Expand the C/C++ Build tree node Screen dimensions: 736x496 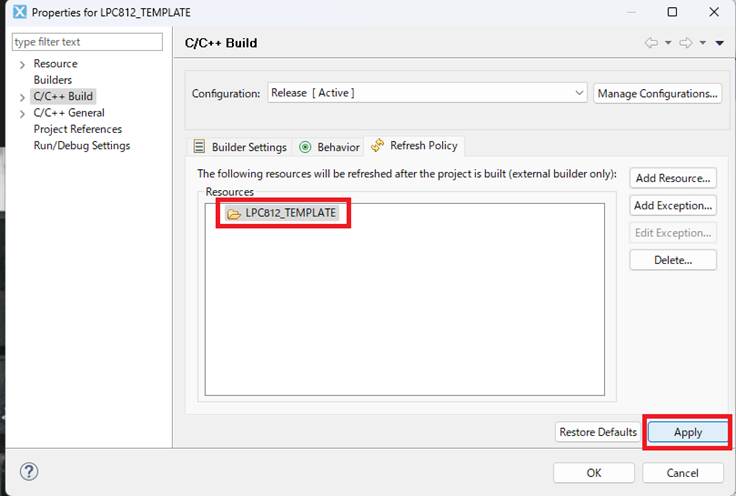(22, 97)
